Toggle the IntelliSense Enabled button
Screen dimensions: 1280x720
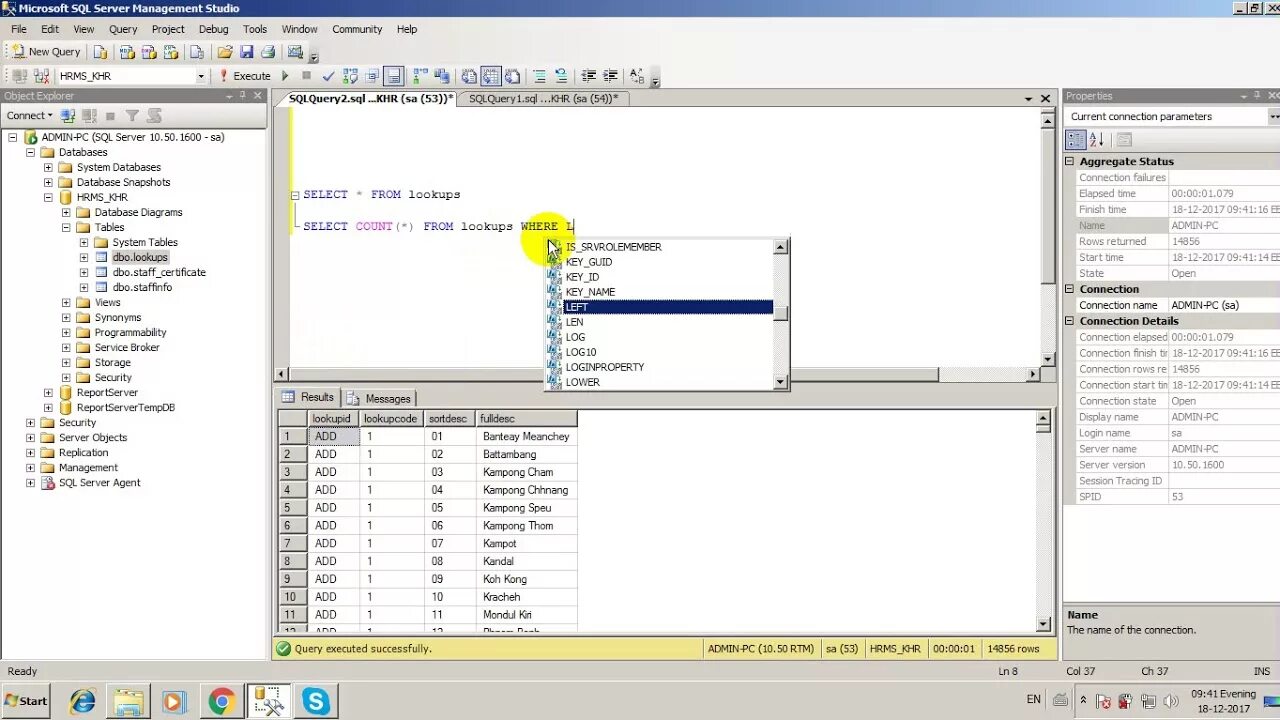click(x=393, y=76)
